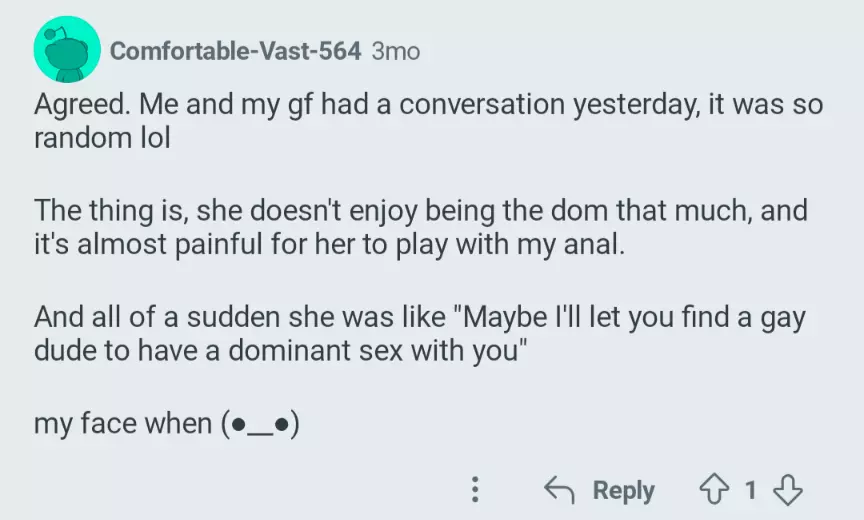Screen dimensions: 864x520
Task: Click the "my face when" text
Action: coord(121,424)
